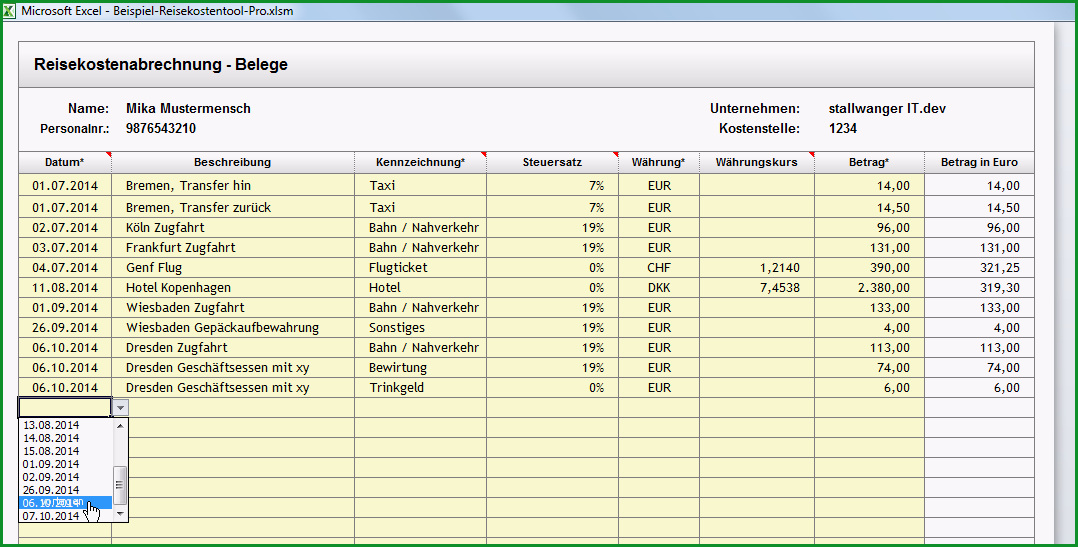
Task: Click the Betrag in Euro column header
Action: click(979, 162)
